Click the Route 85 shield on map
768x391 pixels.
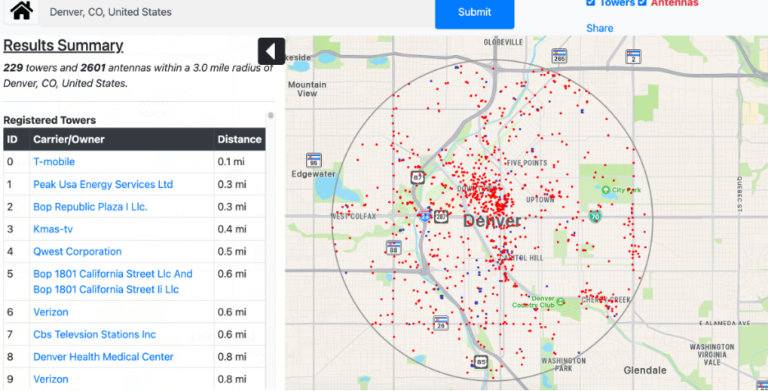click(x=480, y=362)
